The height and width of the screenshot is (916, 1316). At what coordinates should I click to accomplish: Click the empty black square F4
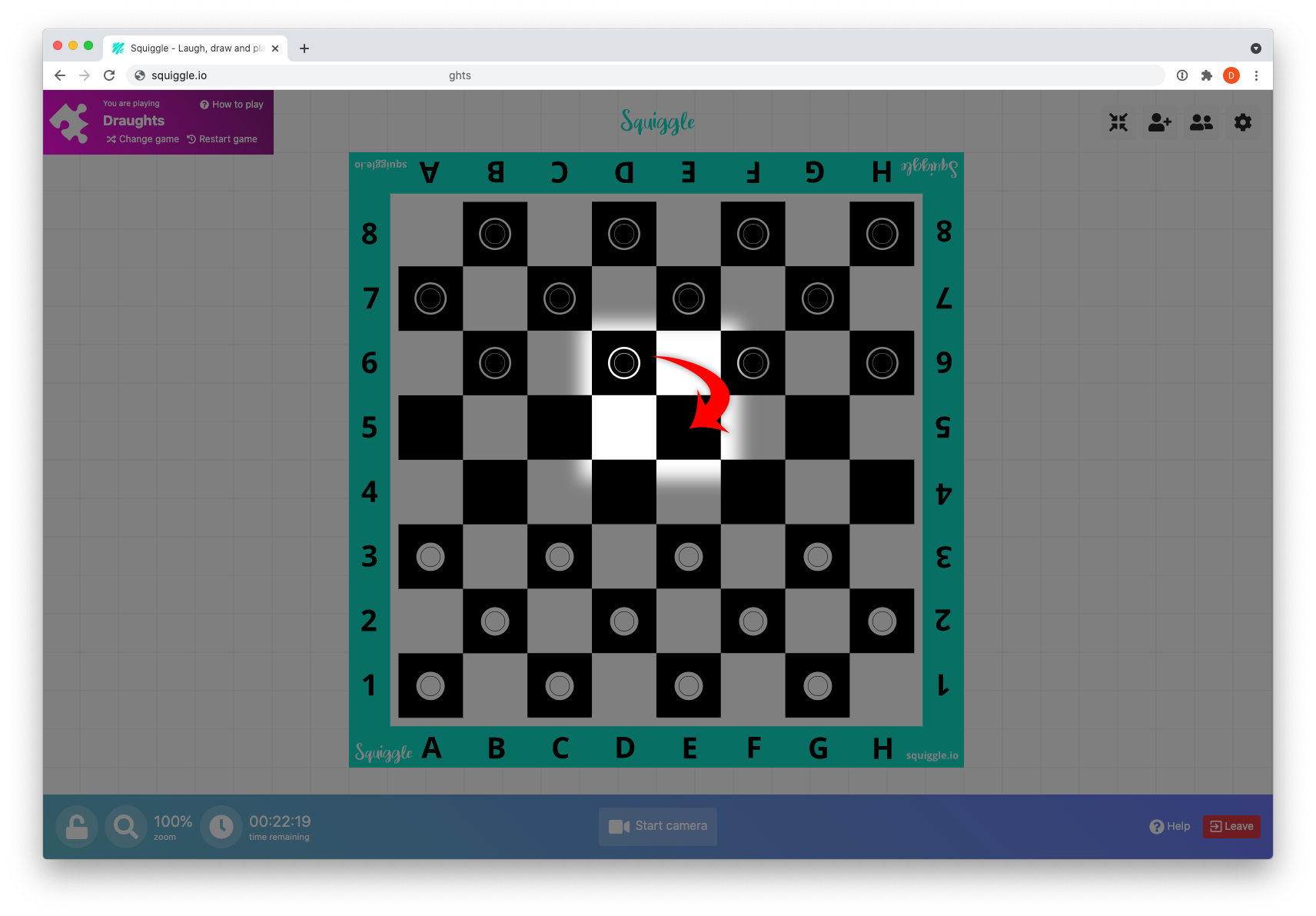[x=753, y=492]
